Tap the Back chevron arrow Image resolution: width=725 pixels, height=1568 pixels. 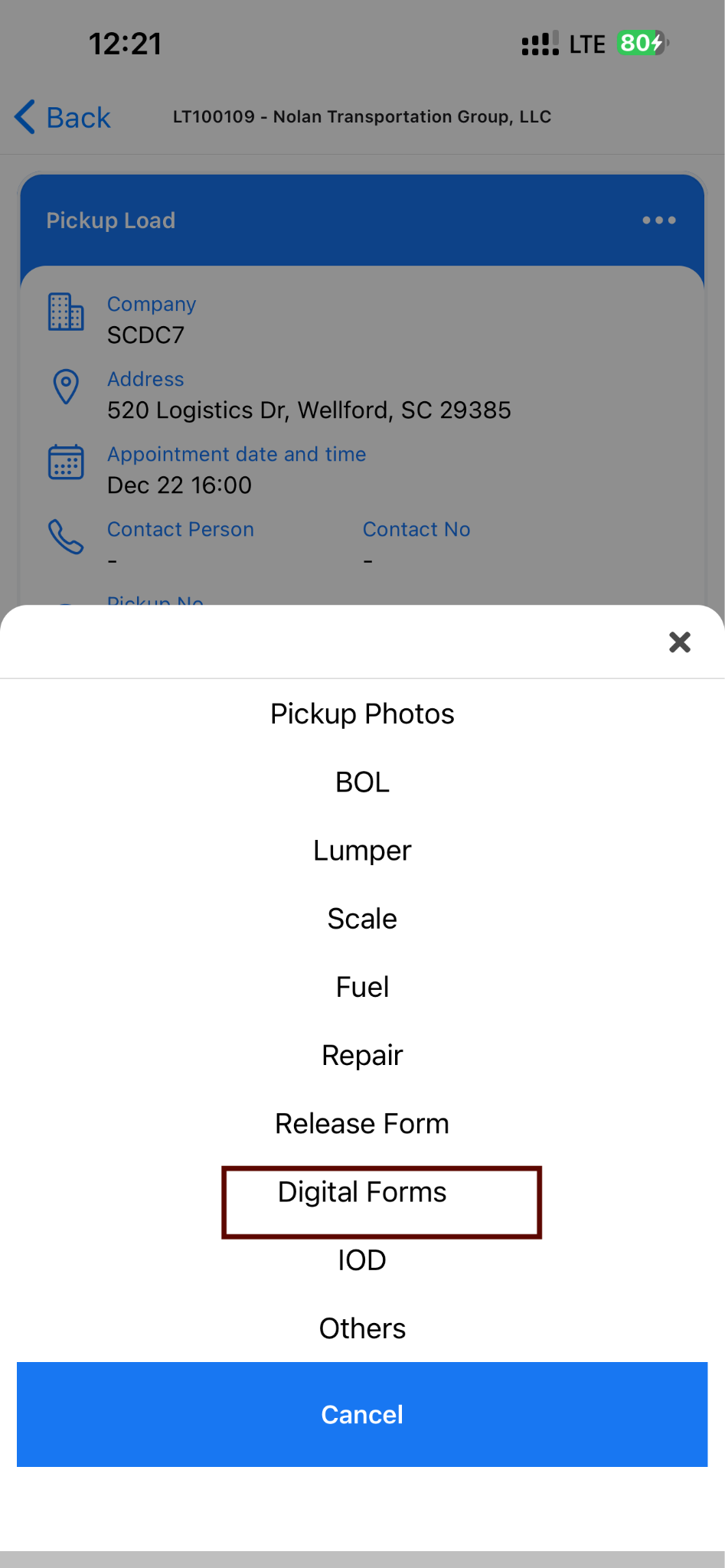[25, 117]
